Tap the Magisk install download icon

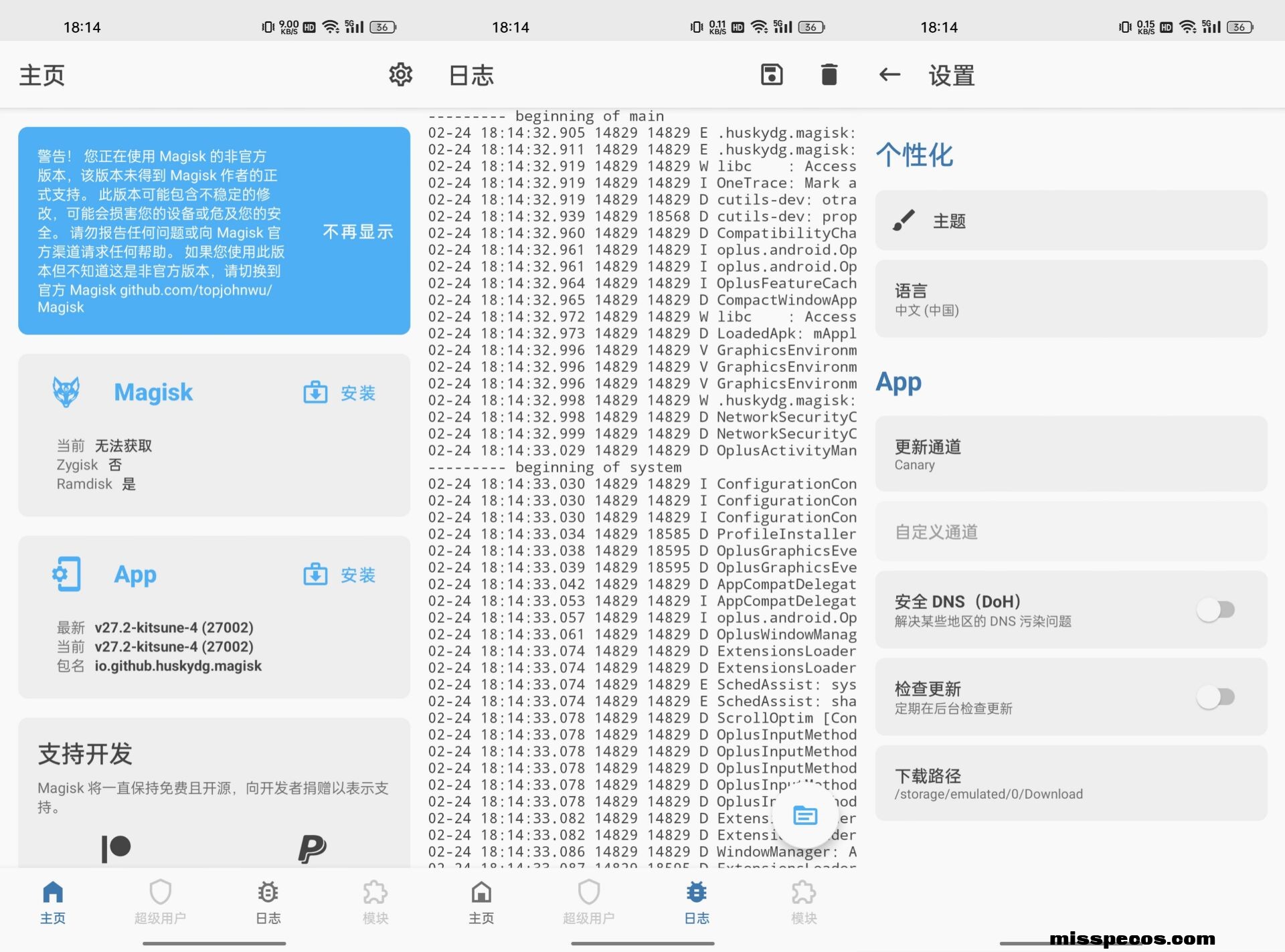[x=315, y=393]
